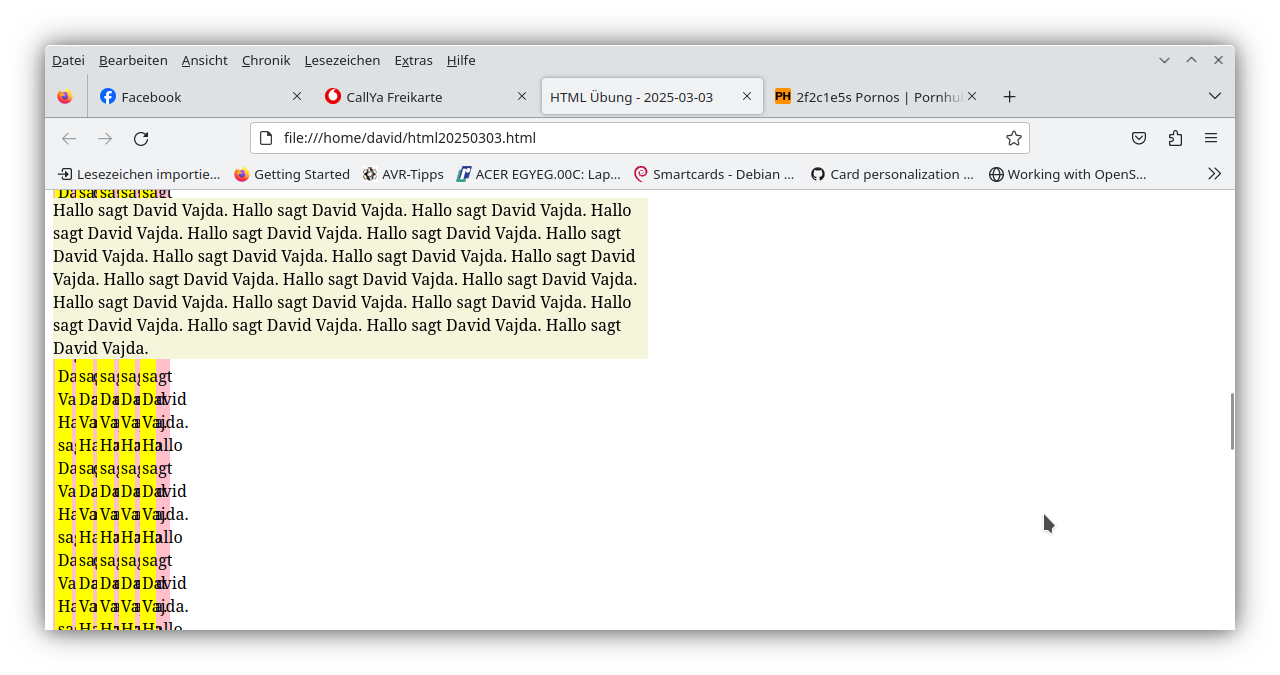The width and height of the screenshot is (1280, 675).
Task: Click the globe icon for Working with OpenS
Action: point(996,174)
